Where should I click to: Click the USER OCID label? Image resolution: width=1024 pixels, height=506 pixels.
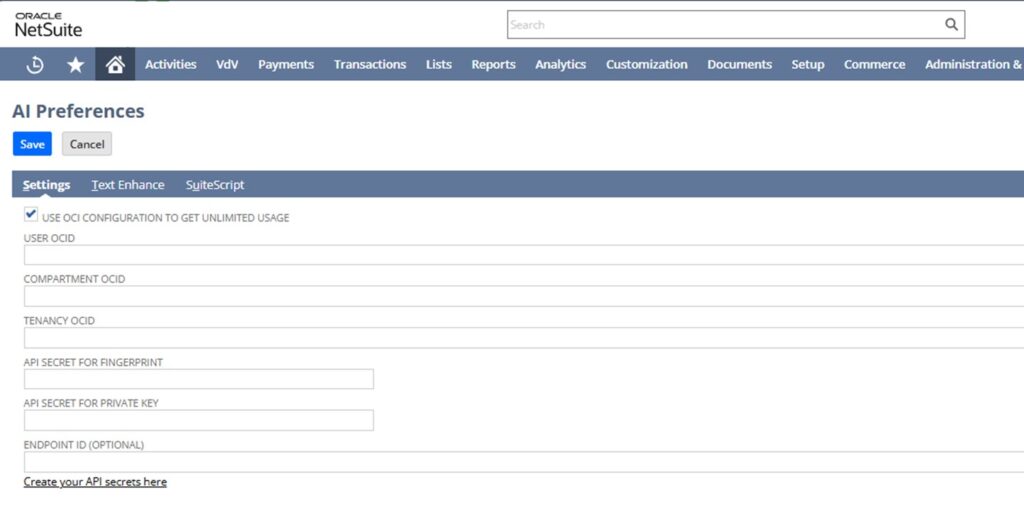[49, 238]
